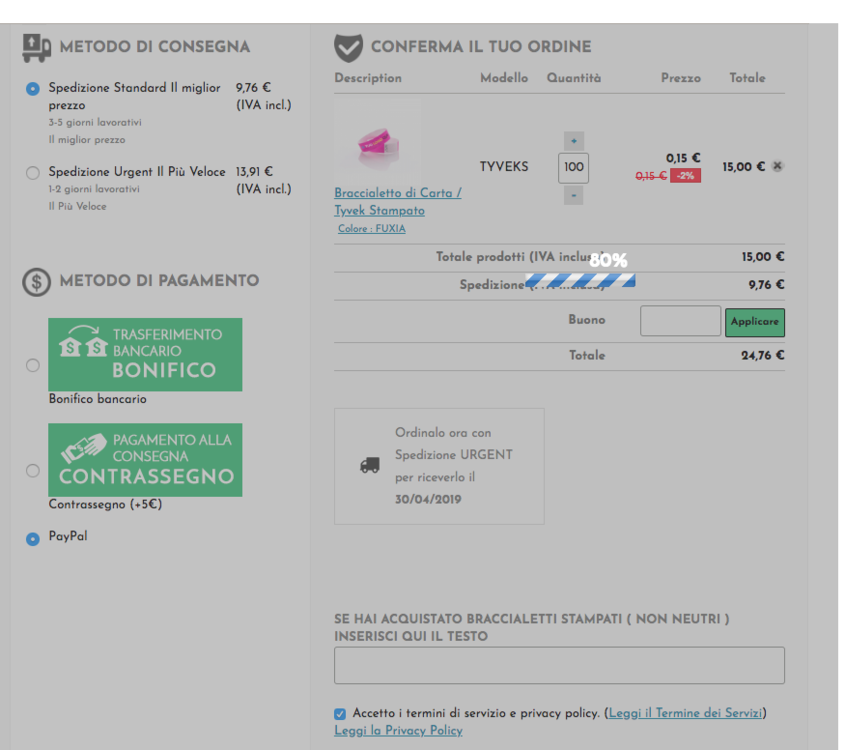Uncheck the terms of service acceptance checkbox
The height and width of the screenshot is (750, 845).
(x=340, y=713)
